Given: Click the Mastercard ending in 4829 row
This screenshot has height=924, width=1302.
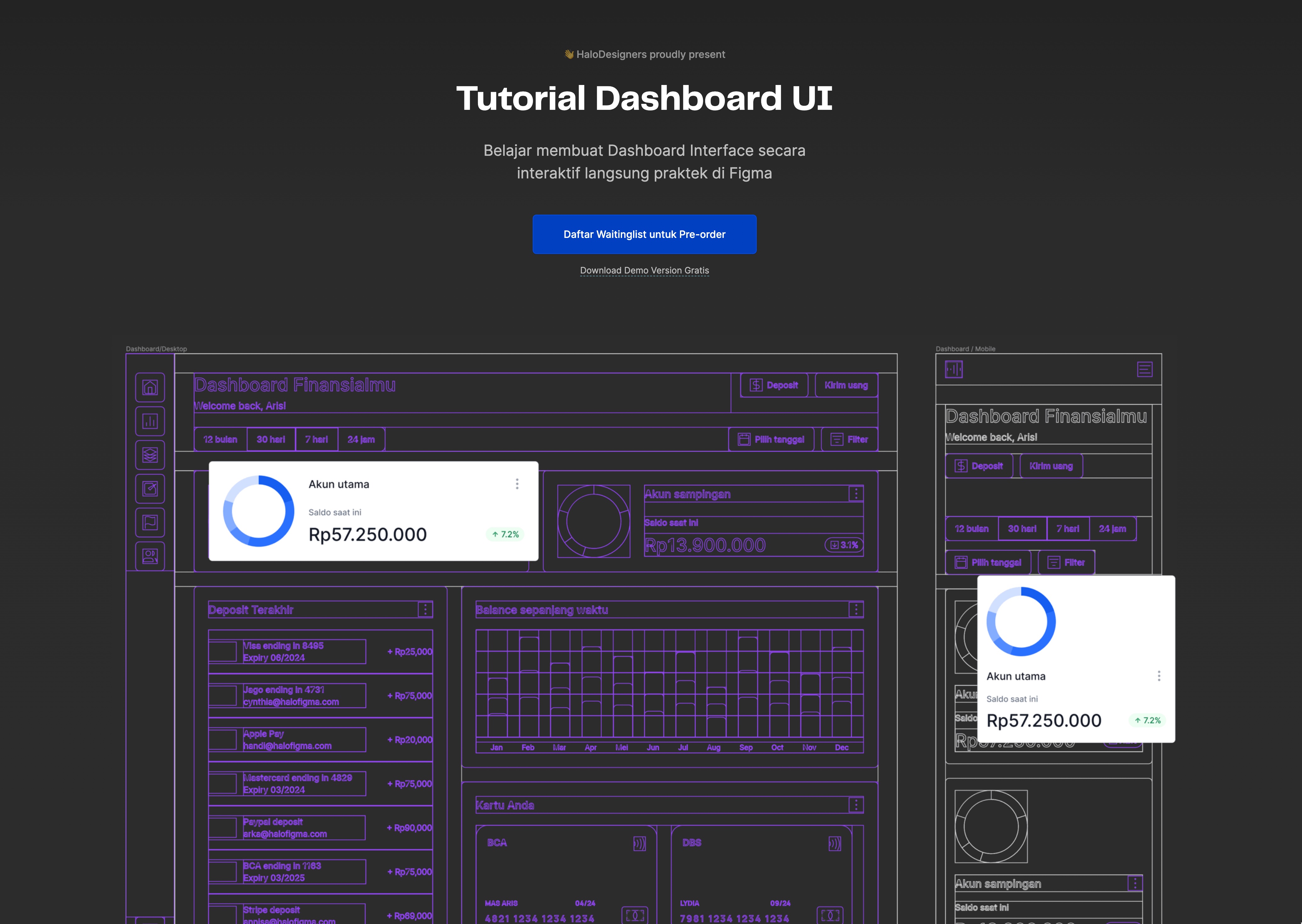Looking at the screenshot, I should [x=320, y=783].
